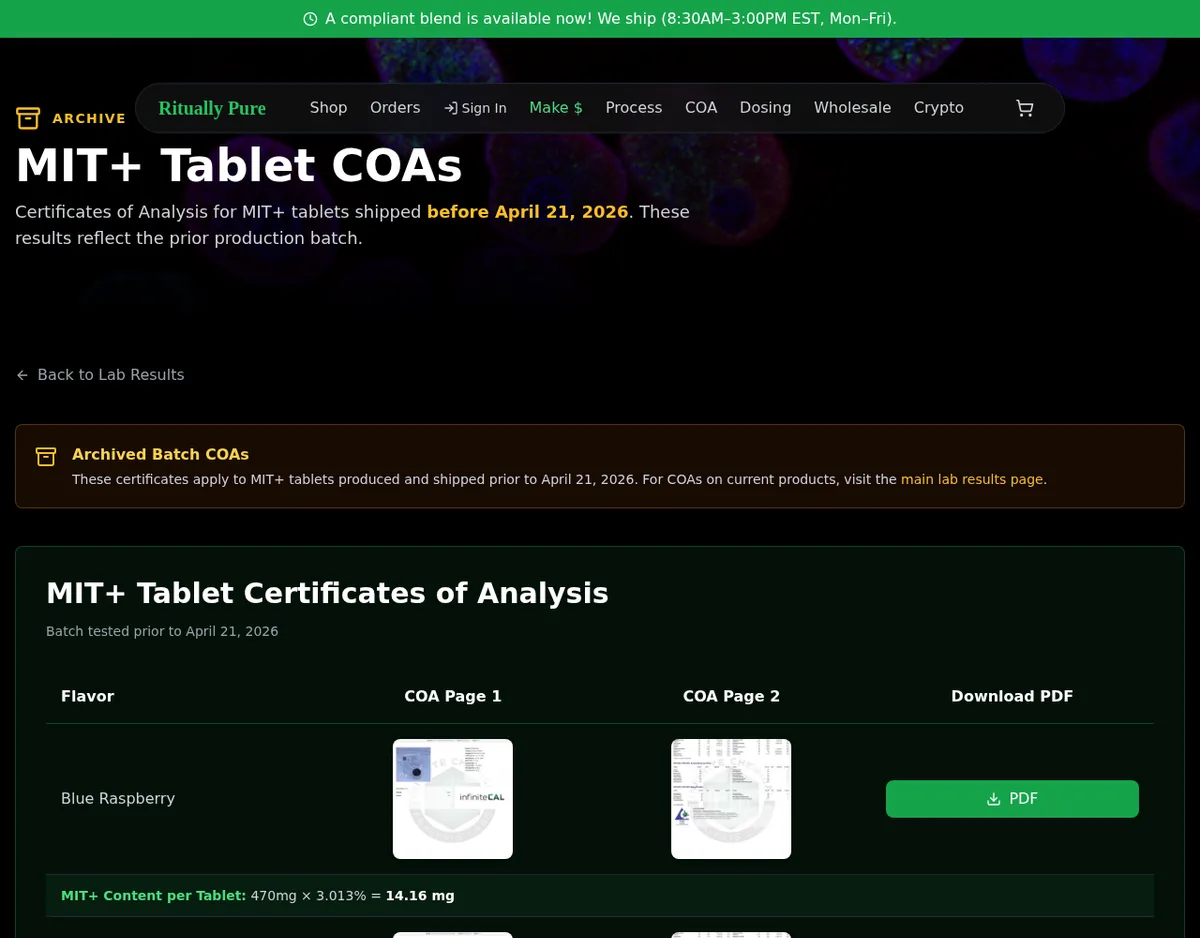1200x938 pixels.
Task: Open Blue Raspberry COA Page 2 thumbnail
Action: coord(731,799)
